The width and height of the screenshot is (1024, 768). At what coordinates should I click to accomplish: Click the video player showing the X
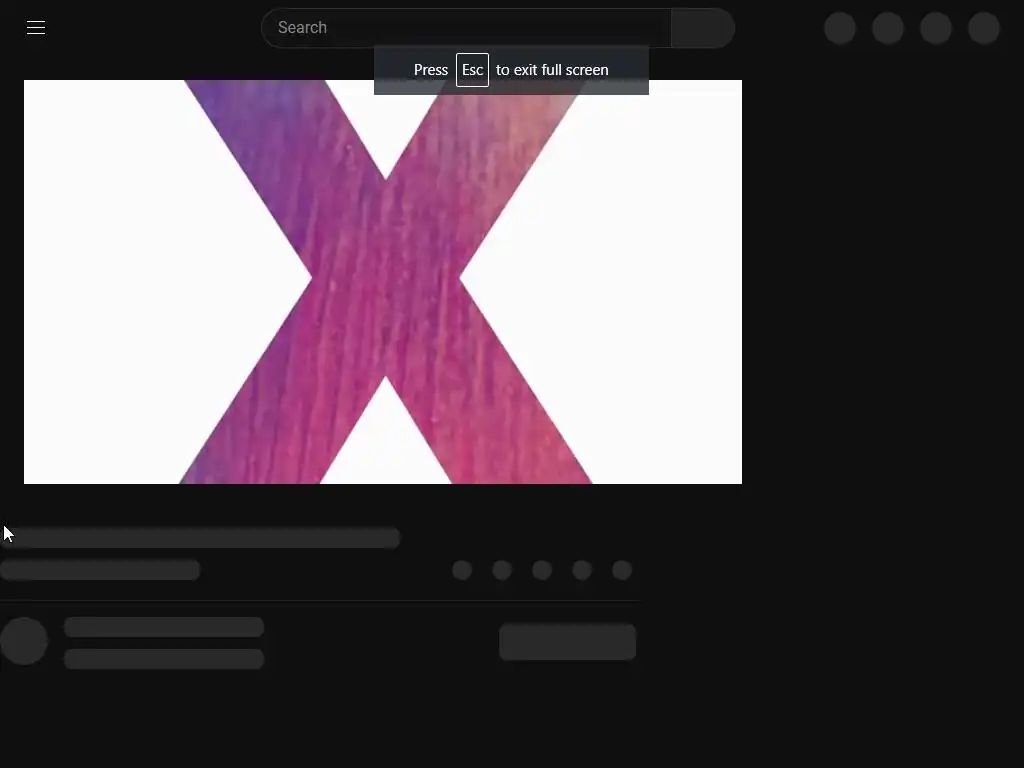point(383,282)
